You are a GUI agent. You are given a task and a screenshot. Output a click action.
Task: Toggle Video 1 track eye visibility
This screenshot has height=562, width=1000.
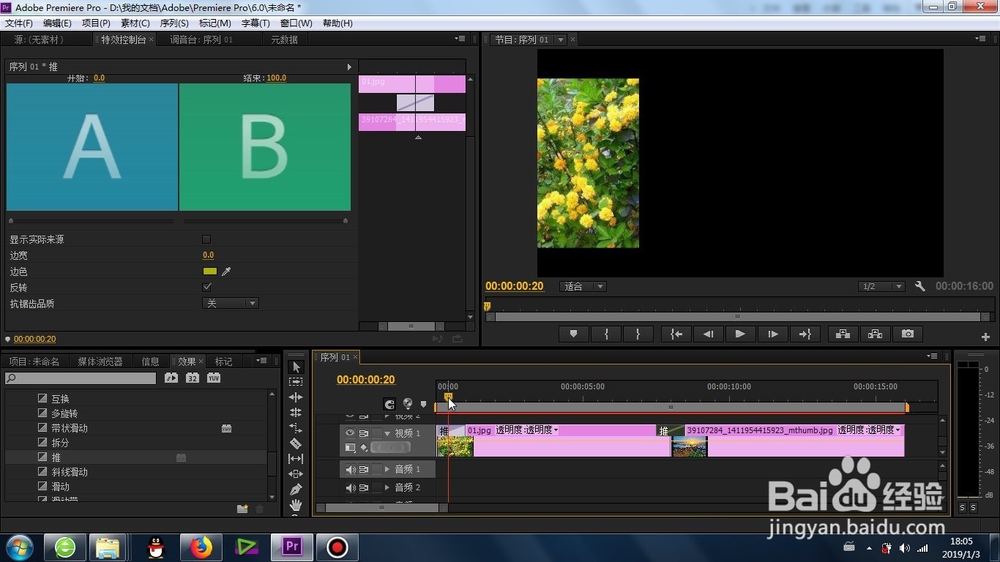tap(349, 433)
